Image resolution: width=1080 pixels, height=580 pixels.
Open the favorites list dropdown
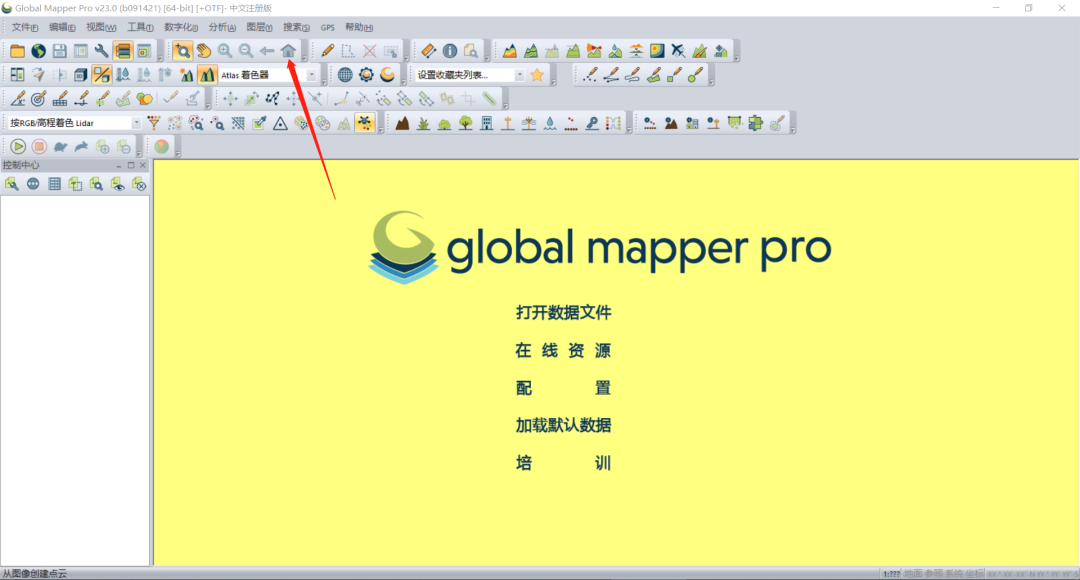point(519,75)
